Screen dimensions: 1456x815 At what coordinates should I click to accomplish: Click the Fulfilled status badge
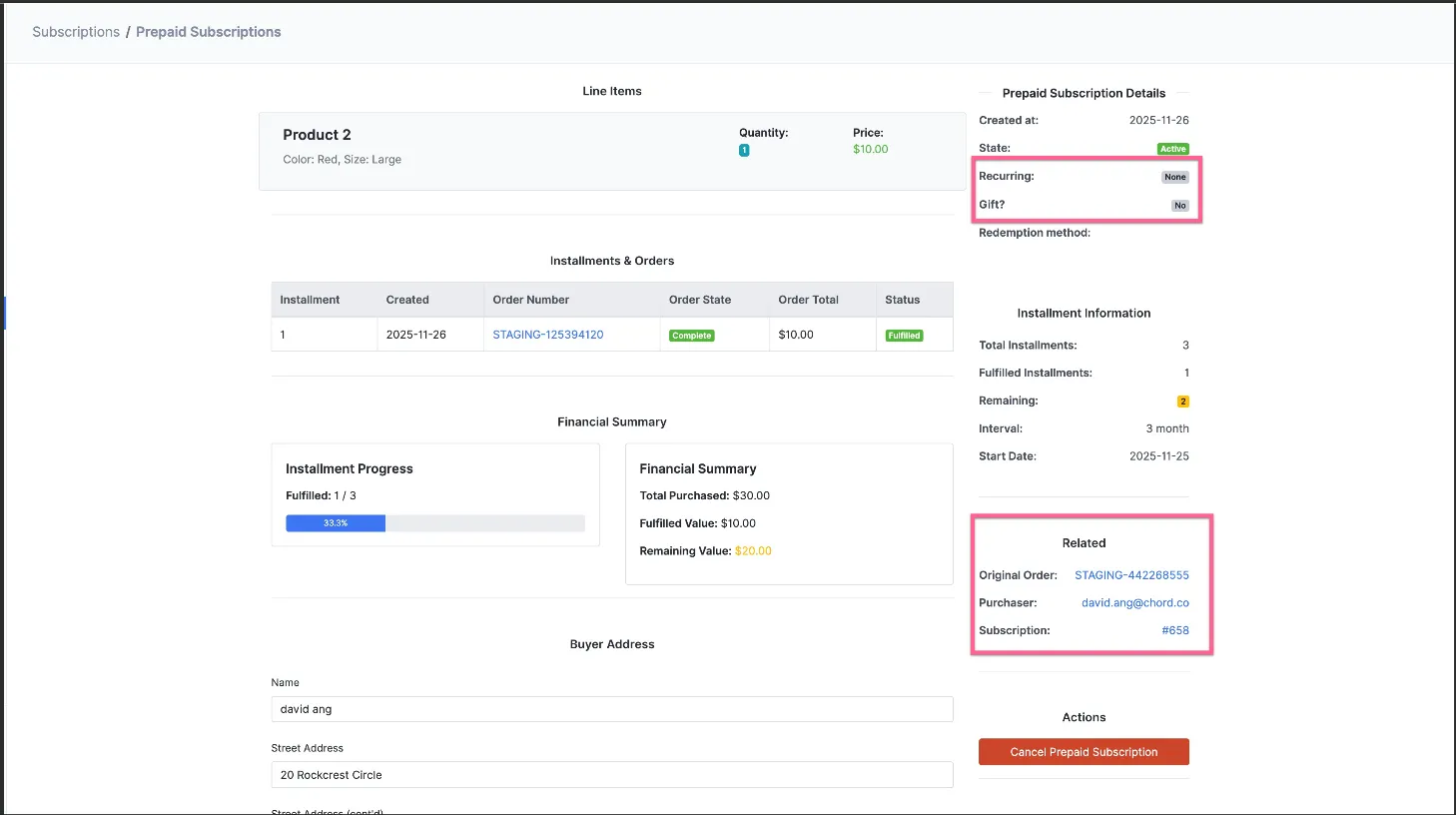point(904,336)
